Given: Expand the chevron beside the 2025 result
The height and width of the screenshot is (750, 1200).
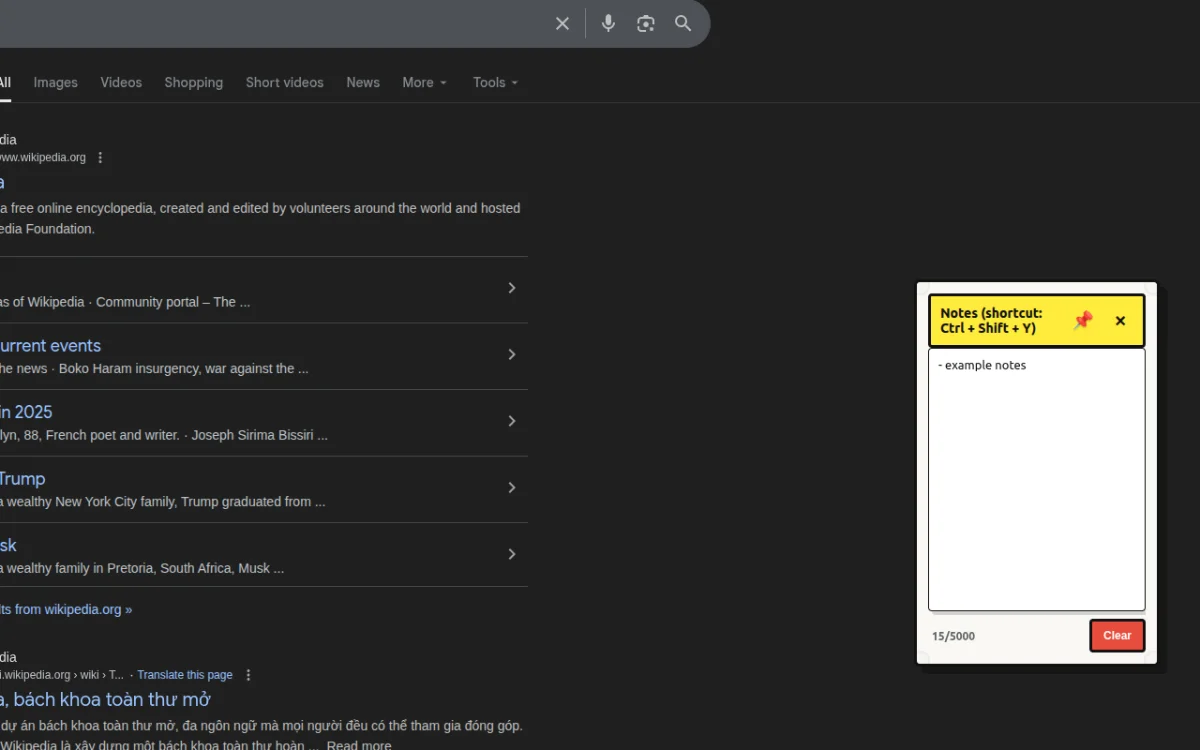Looking at the screenshot, I should 512,421.
